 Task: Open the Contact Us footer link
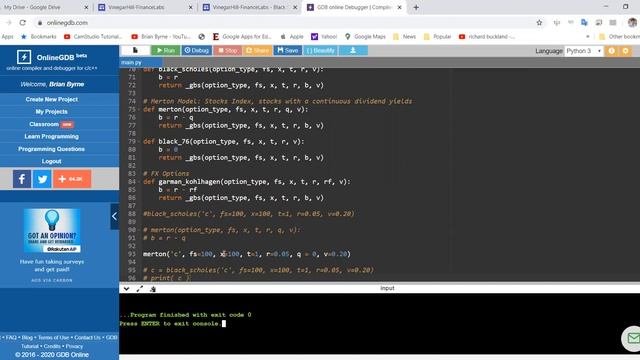87,338
